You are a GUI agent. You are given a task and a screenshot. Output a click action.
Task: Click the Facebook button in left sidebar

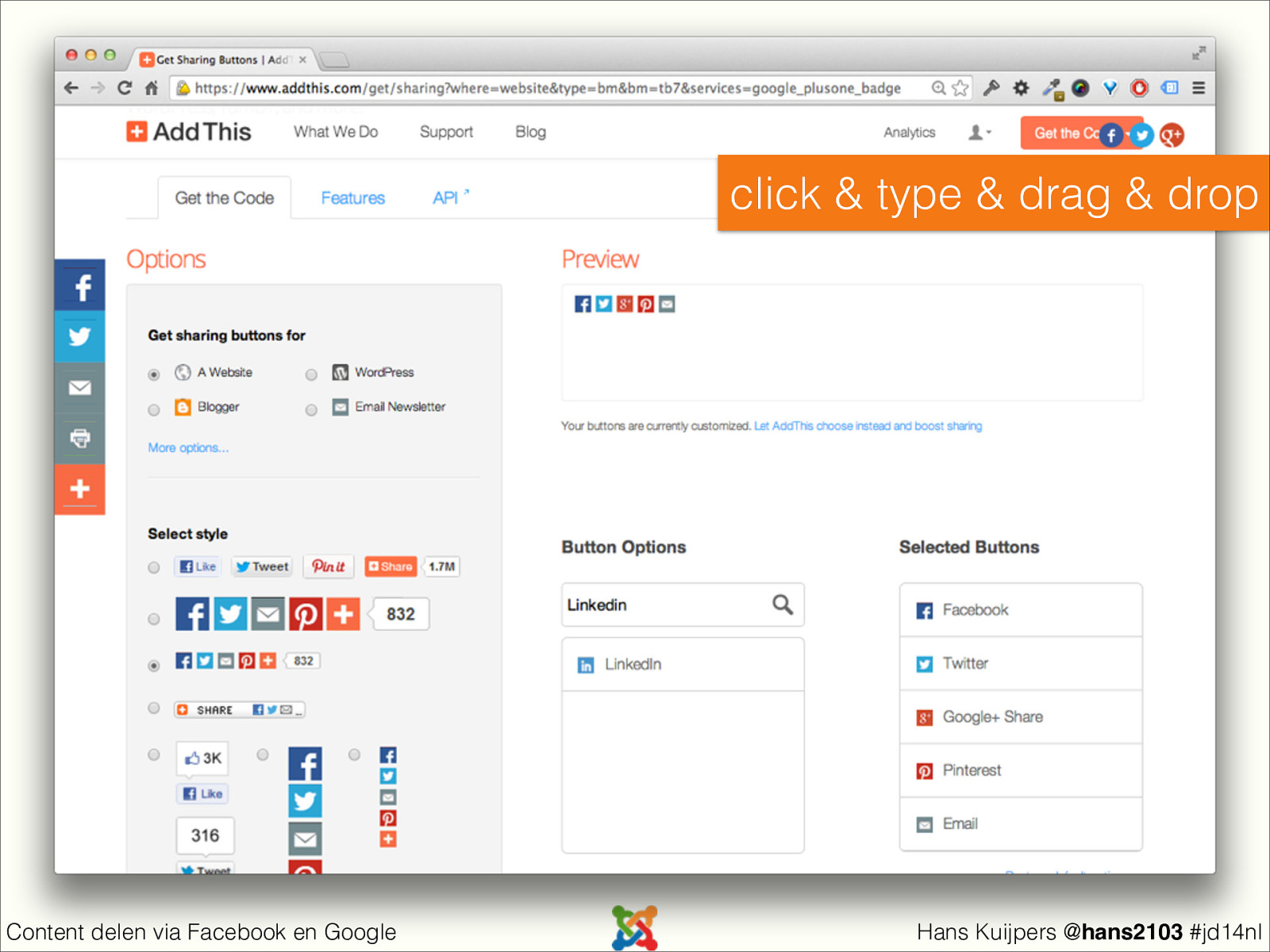(80, 286)
